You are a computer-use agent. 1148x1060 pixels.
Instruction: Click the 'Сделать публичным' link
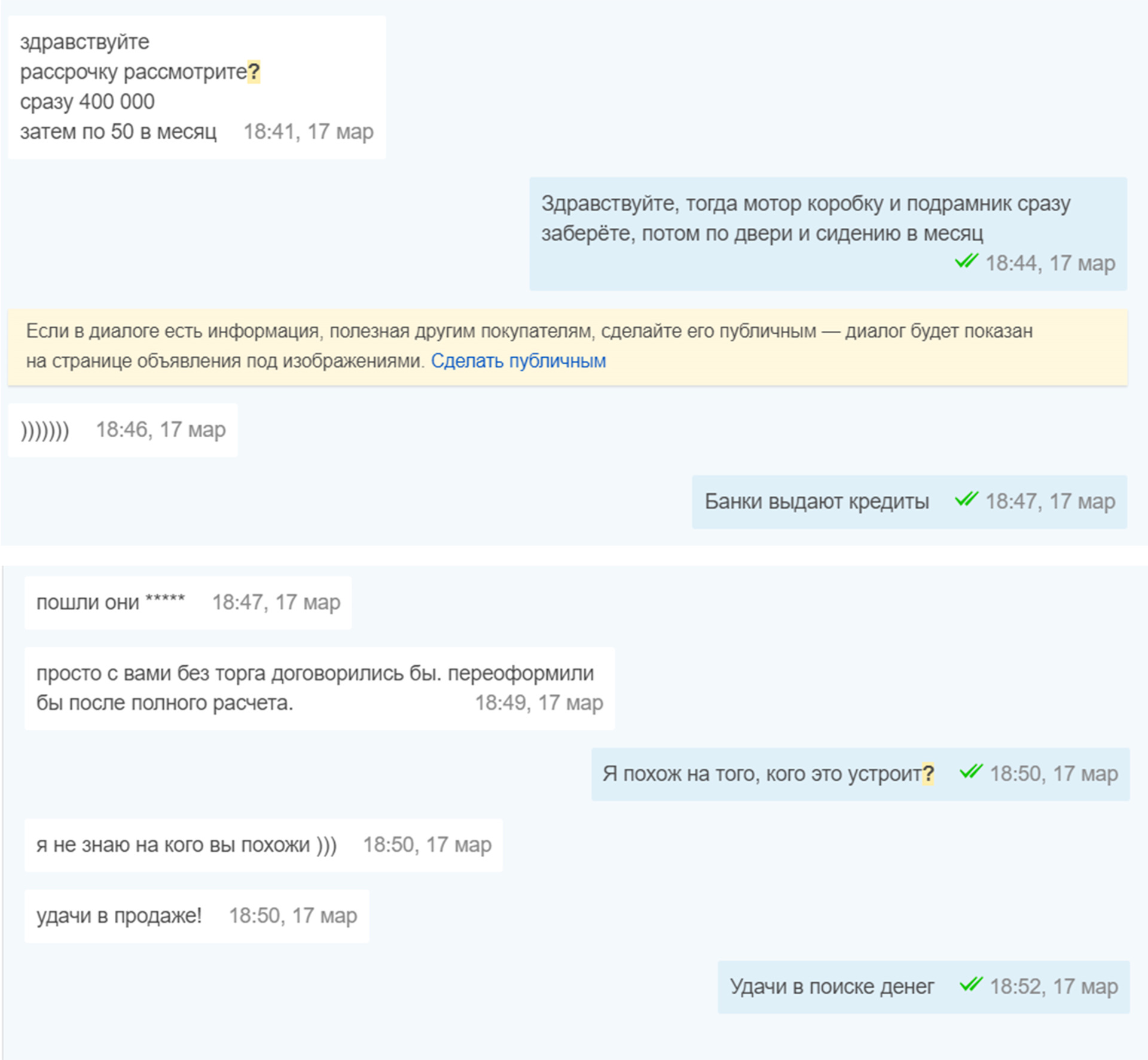(x=518, y=361)
